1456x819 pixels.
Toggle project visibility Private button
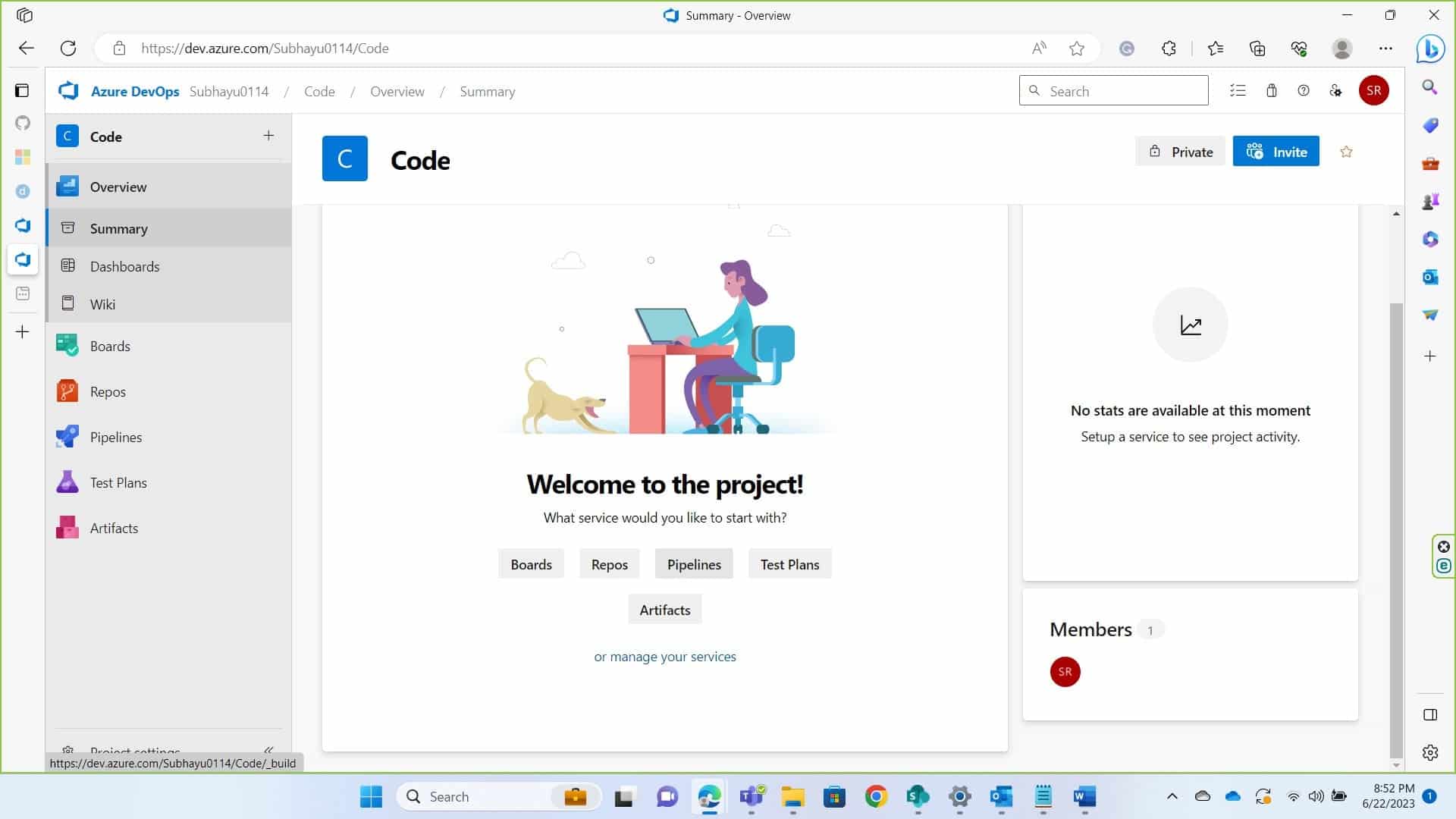1180,152
